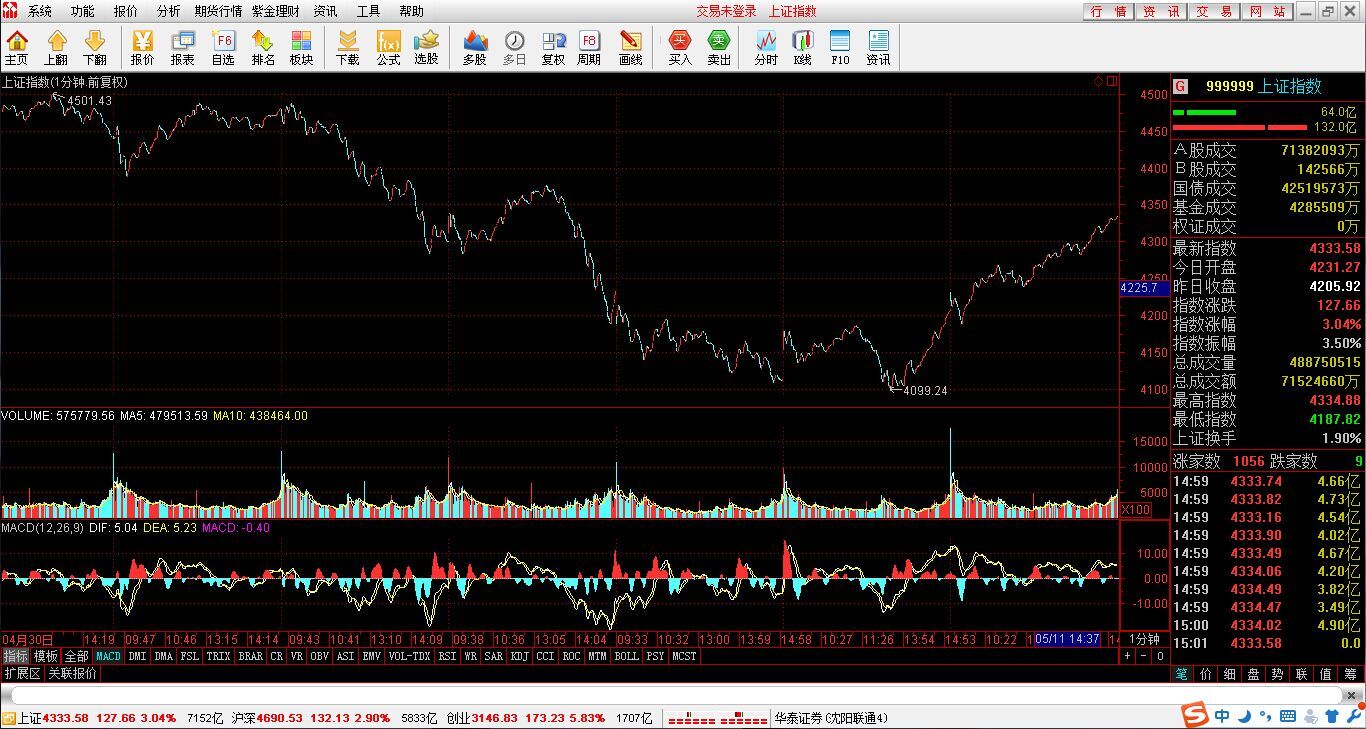Image resolution: width=1366 pixels, height=729 pixels.
Task: Click the red 买入 buy icon
Action: tap(680, 47)
